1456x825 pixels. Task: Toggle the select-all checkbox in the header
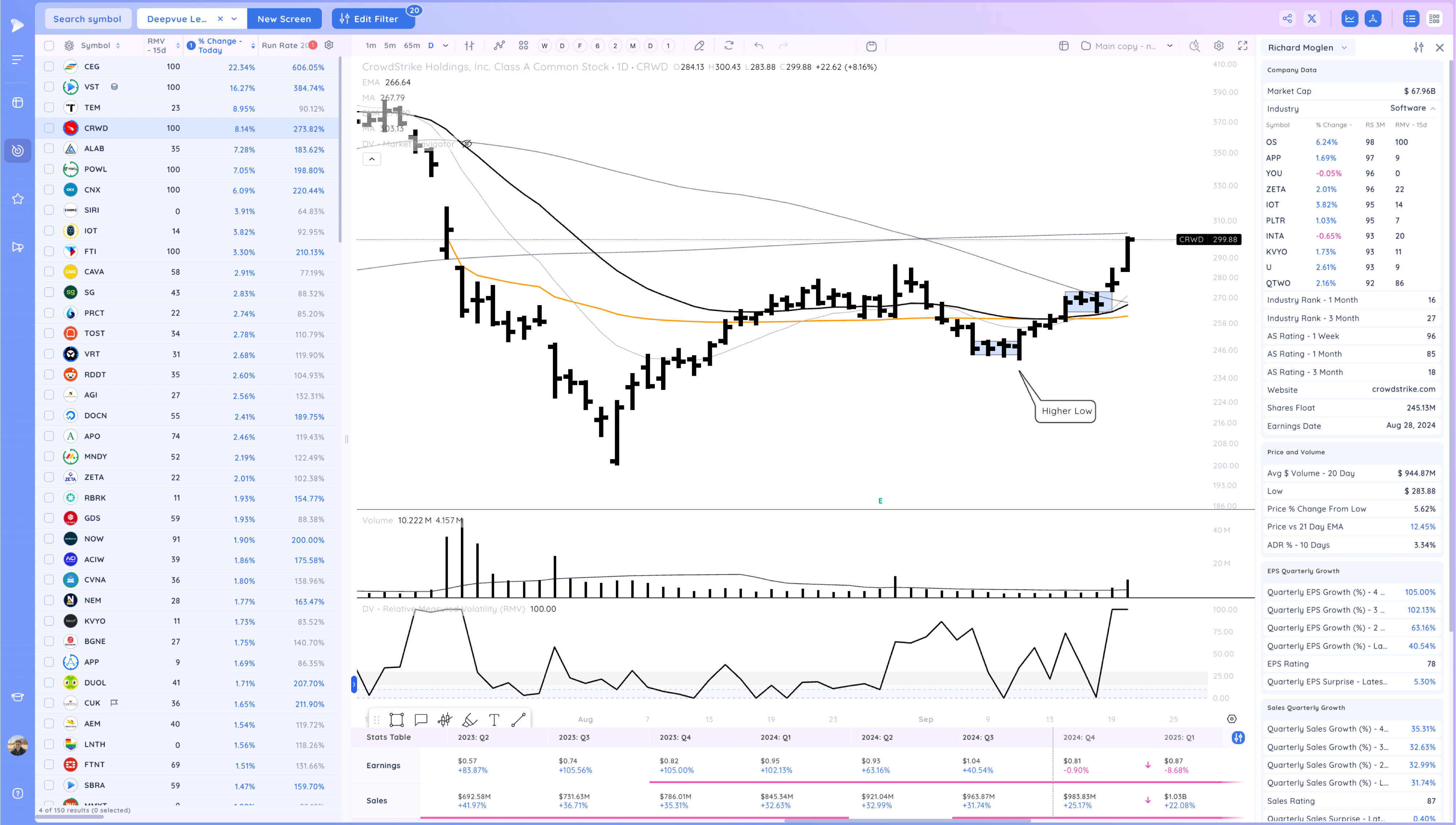(x=49, y=46)
